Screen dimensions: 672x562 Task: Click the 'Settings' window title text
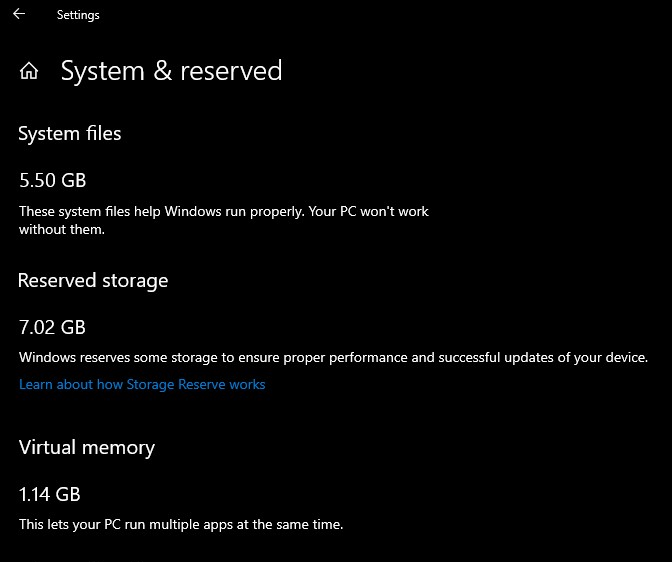pyautogui.click(x=78, y=15)
